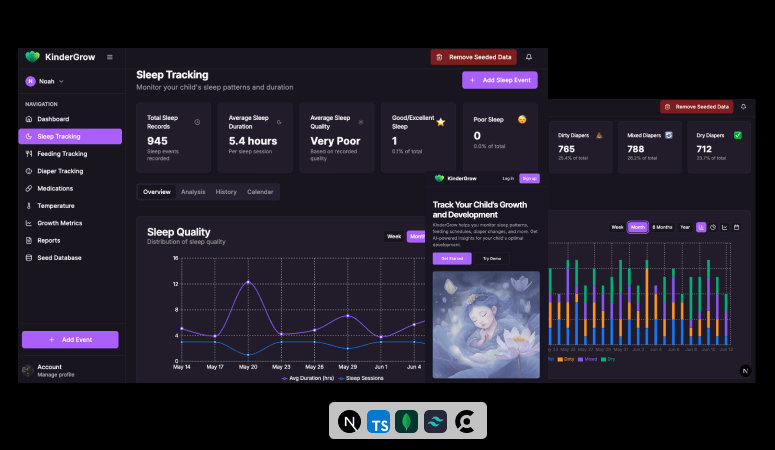Screen dimensions: 775x450
Task: Switch to the Analysis tab
Action: tap(193, 191)
